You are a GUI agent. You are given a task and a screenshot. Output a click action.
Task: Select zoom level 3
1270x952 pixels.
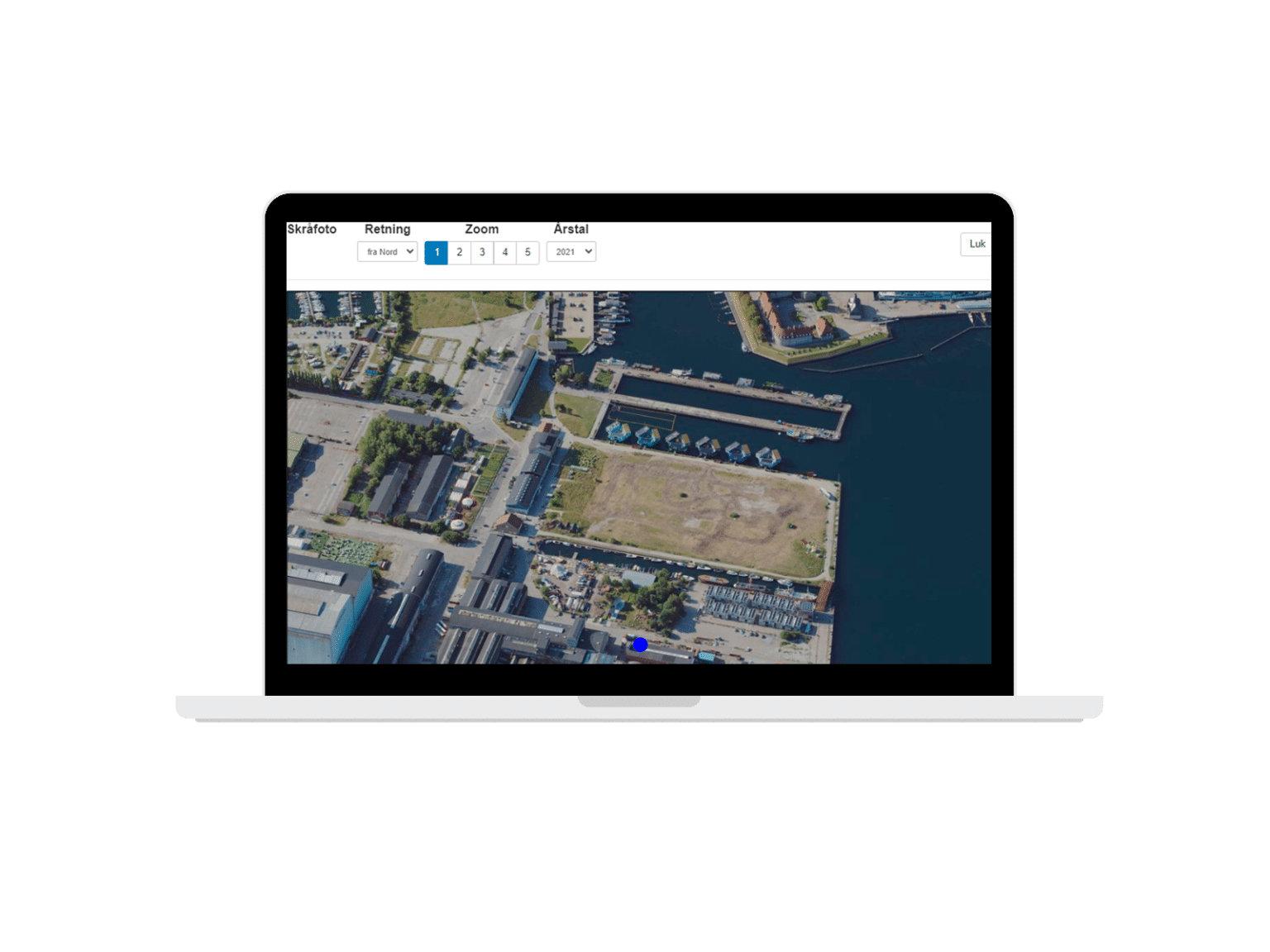pos(482,252)
